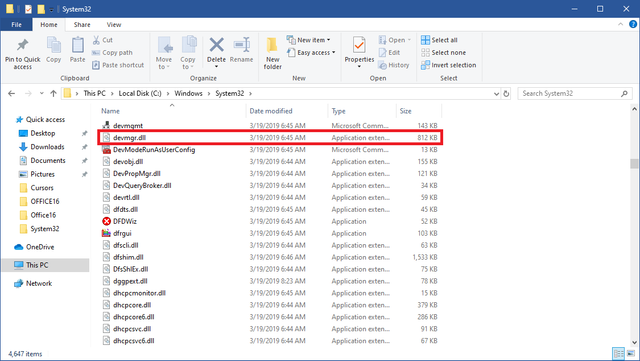The image size is (640, 361).
Task: Sort by Size column header
Action: (405, 111)
